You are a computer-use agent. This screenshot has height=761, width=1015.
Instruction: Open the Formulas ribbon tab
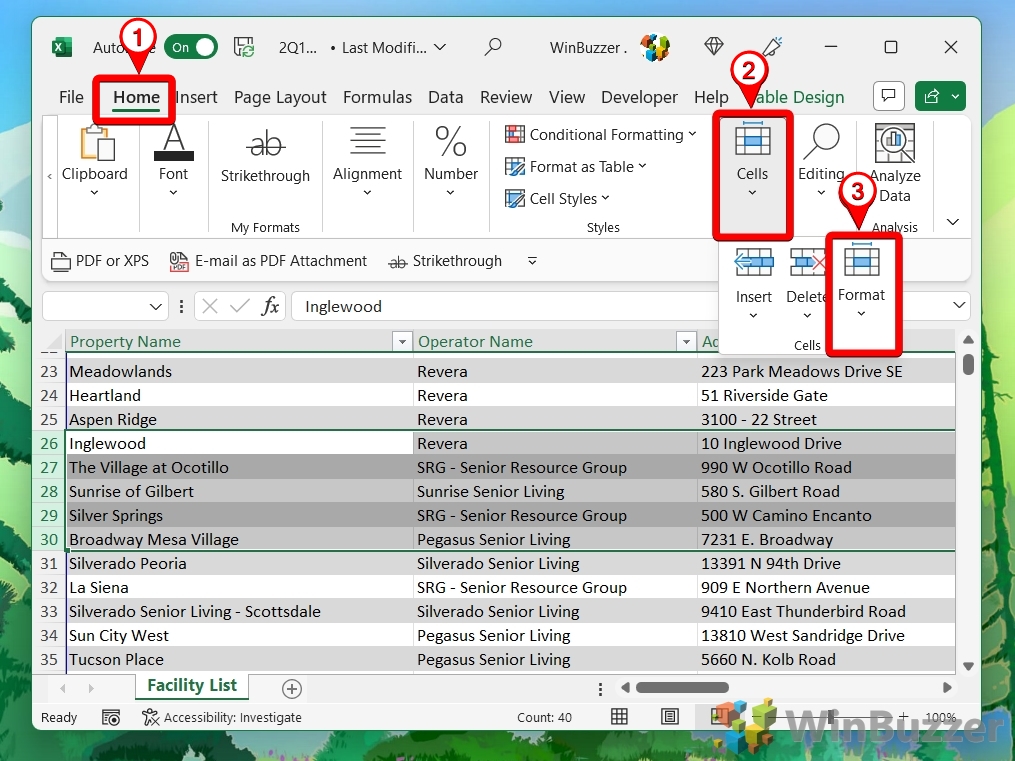[377, 97]
